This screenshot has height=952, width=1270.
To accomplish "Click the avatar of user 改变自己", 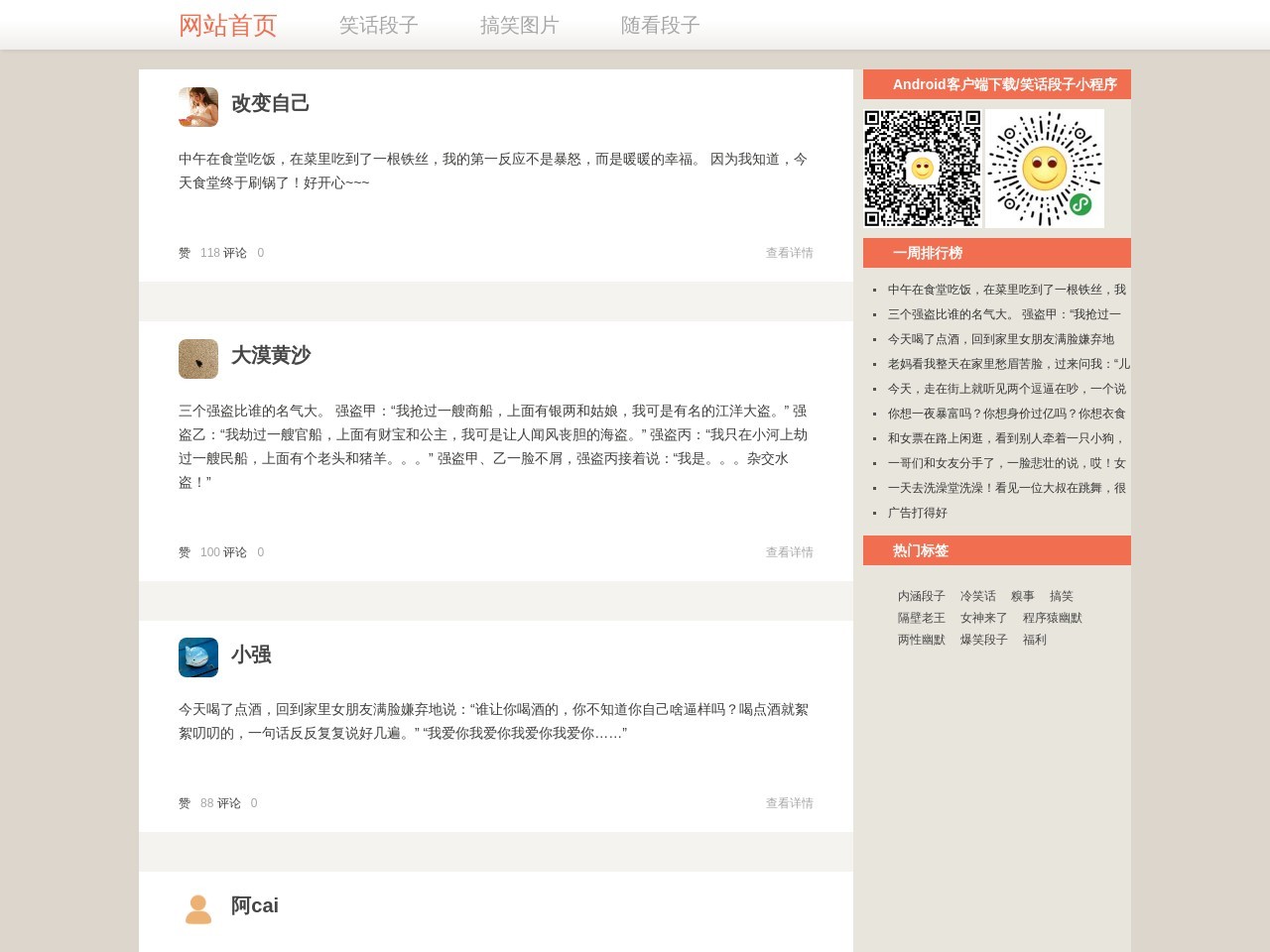I will point(198,107).
